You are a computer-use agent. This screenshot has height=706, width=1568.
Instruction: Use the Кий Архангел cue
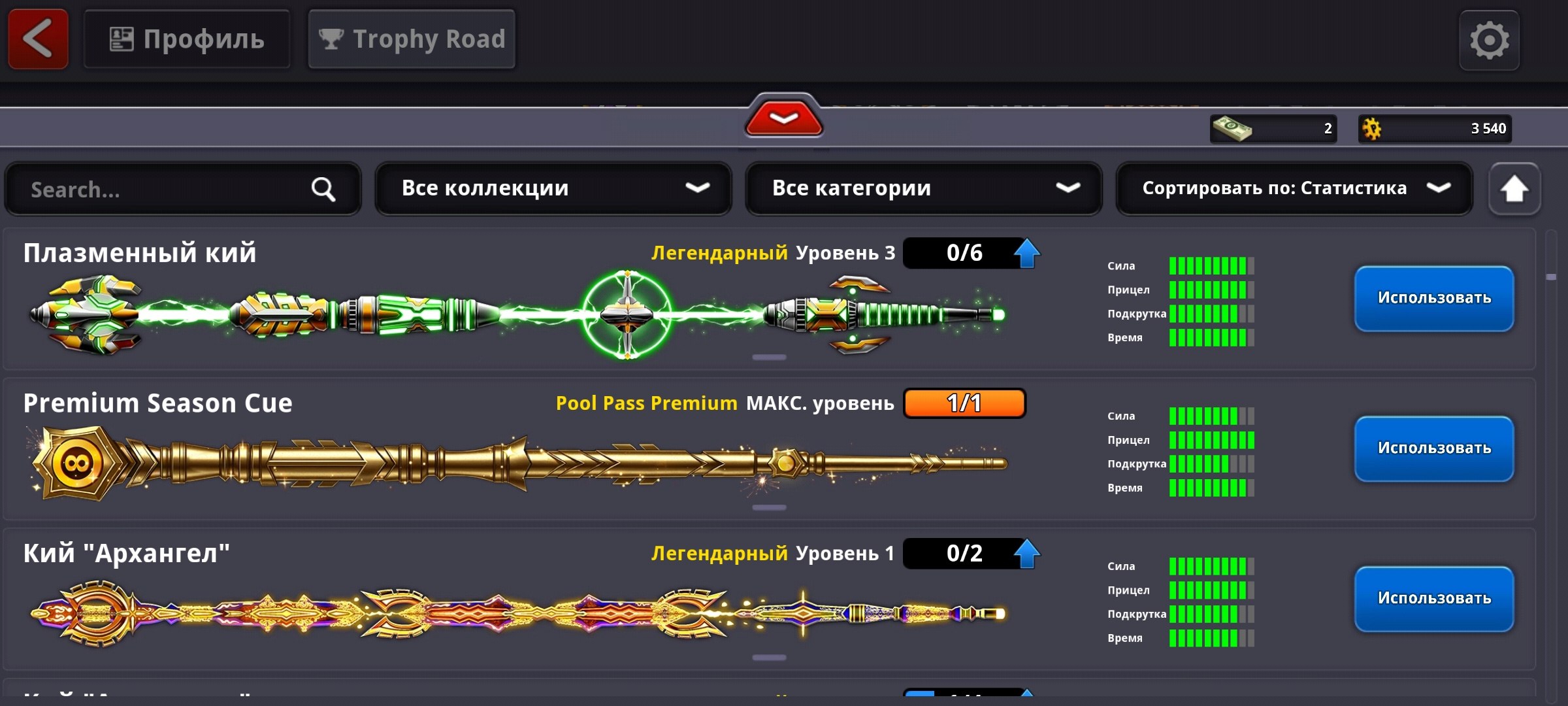click(1434, 599)
